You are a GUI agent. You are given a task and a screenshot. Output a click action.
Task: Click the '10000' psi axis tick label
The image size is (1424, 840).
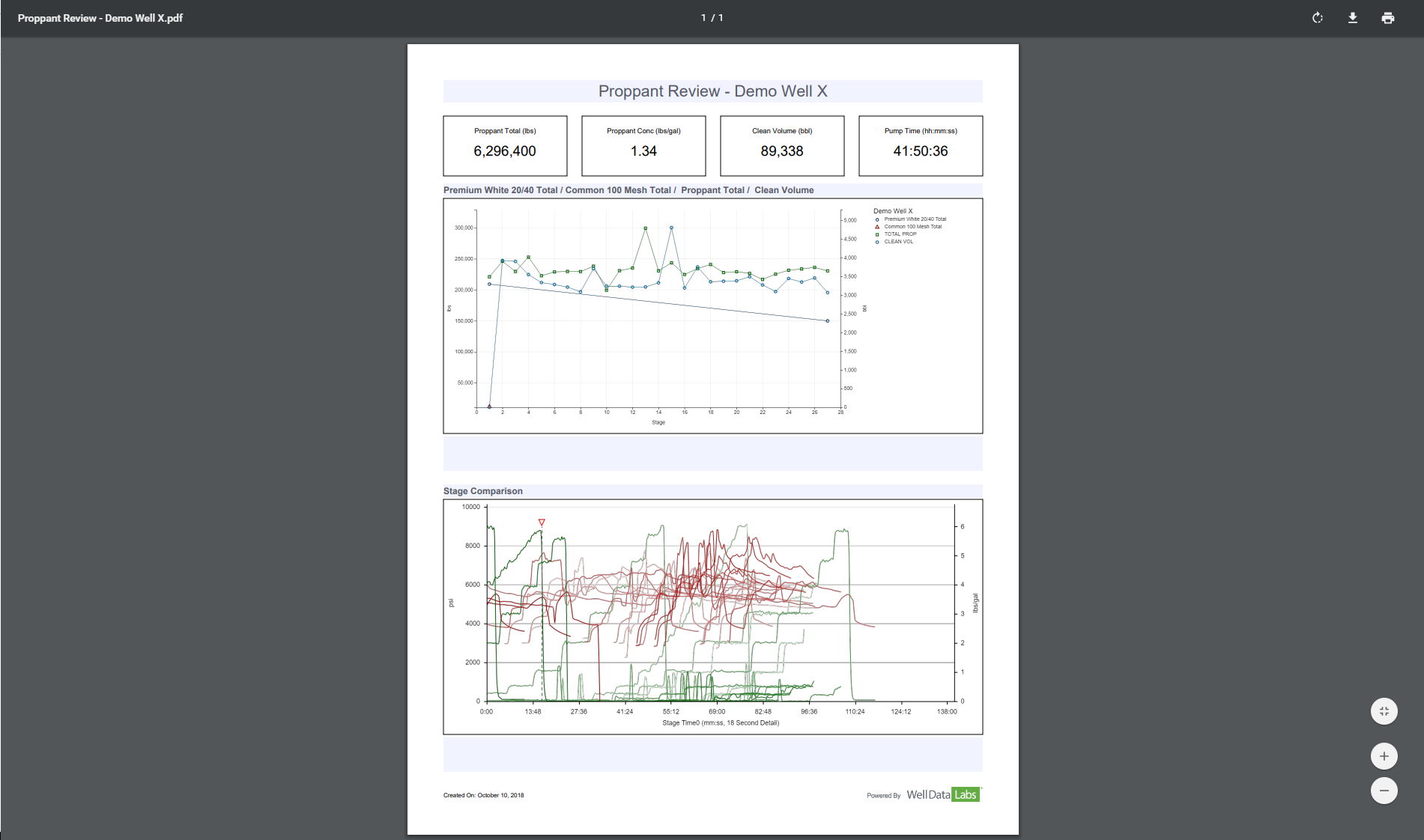coord(470,507)
